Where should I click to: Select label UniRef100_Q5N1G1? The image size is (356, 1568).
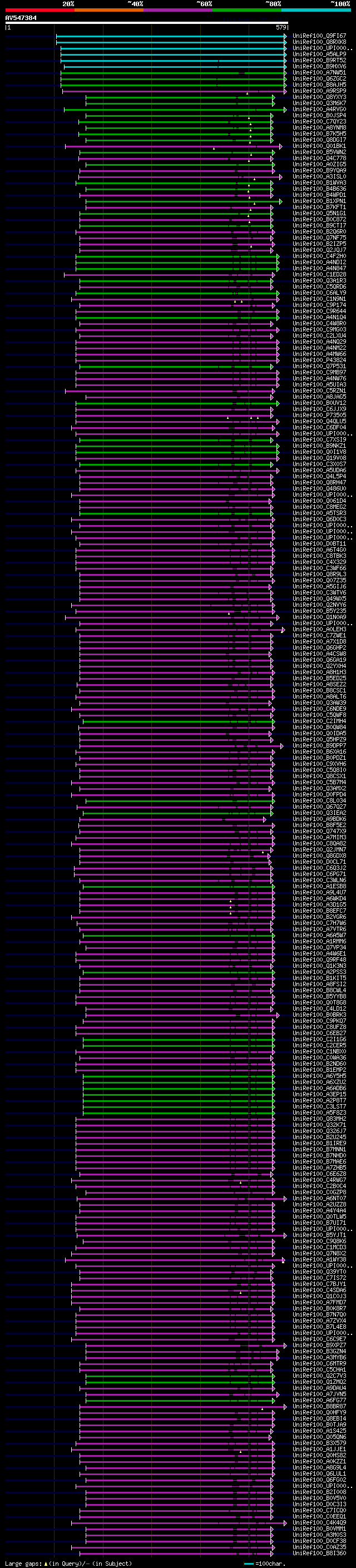point(319,214)
